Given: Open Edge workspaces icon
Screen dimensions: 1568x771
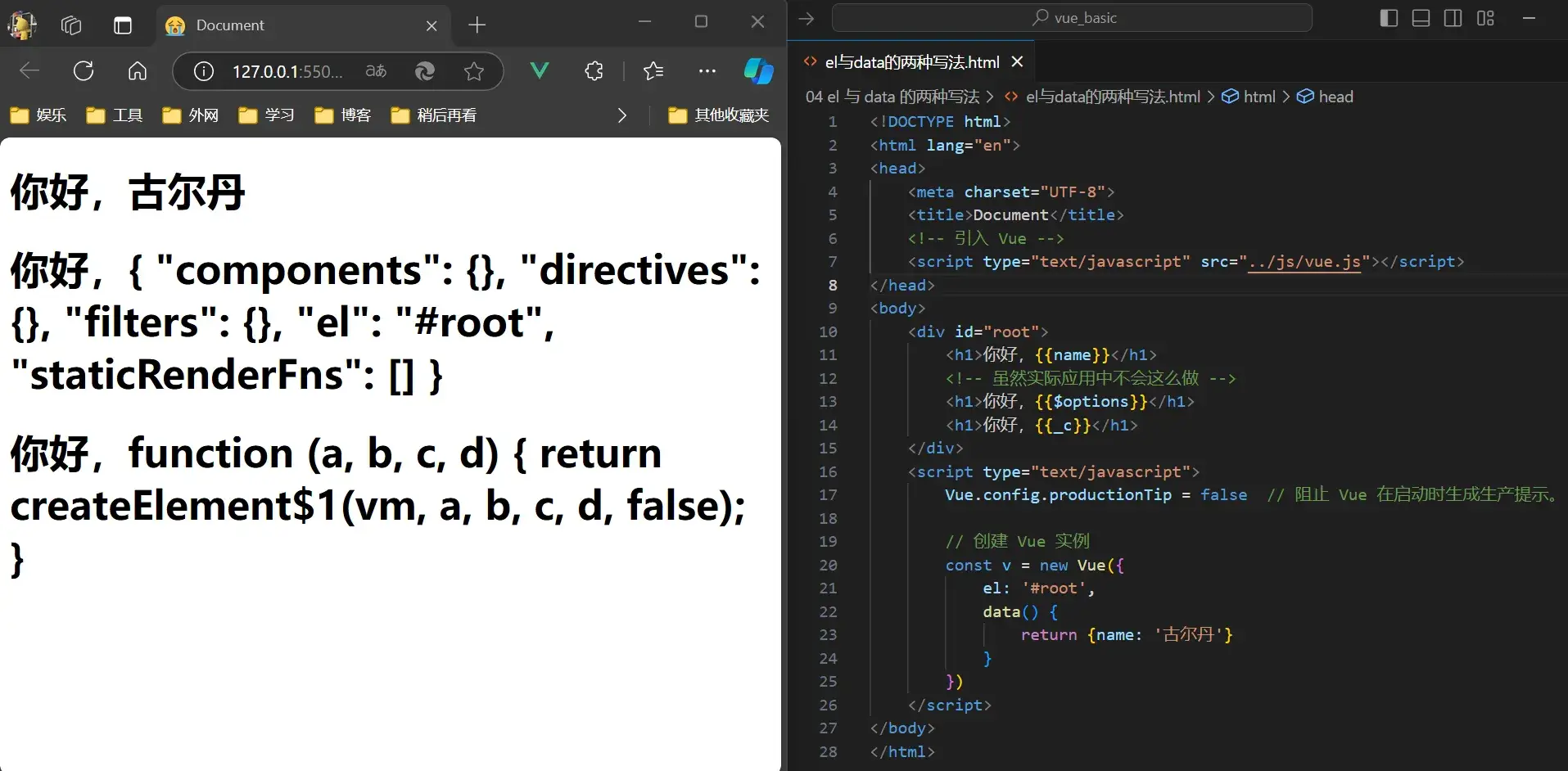Looking at the screenshot, I should tap(71, 25).
